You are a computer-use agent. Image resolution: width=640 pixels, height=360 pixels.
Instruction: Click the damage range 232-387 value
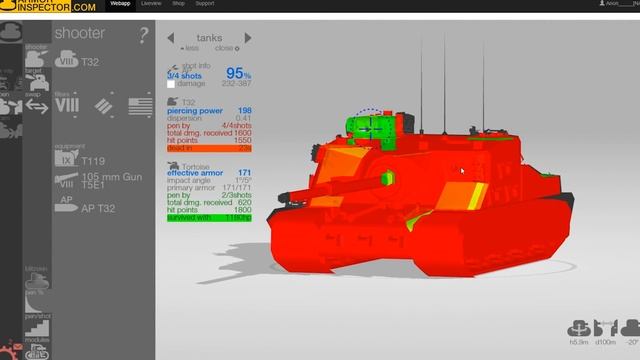pyautogui.click(x=236, y=83)
